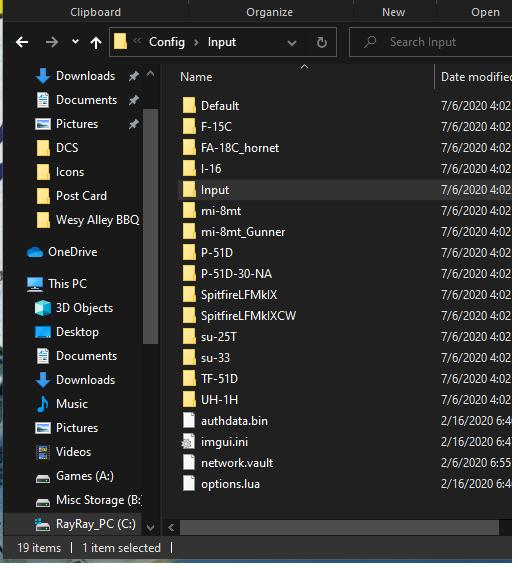518x570 pixels.
Task: Open DCS folder in navigation pane
Action: [x=57, y=148]
